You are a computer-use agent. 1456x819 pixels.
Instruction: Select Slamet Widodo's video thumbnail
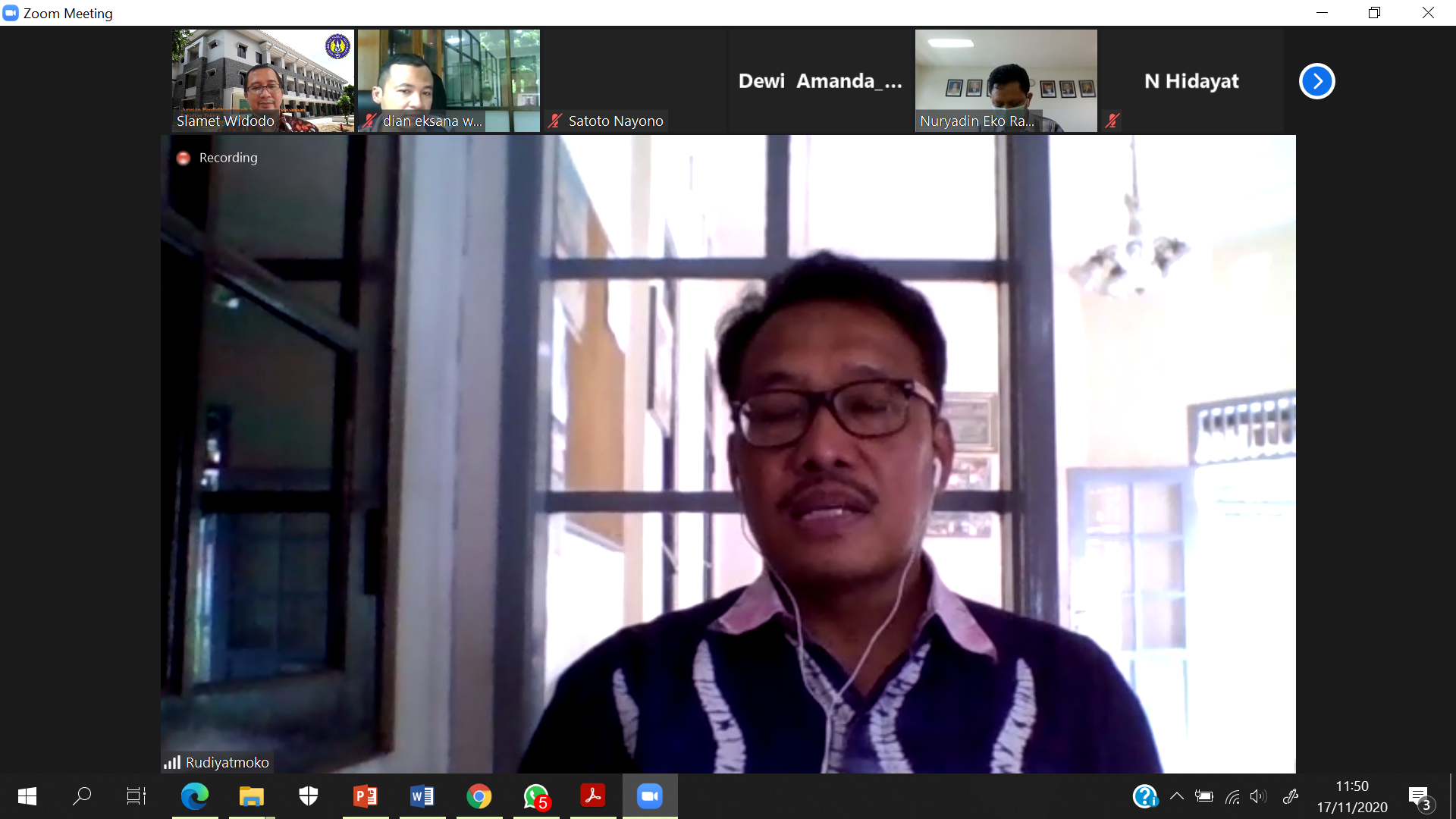point(262,80)
